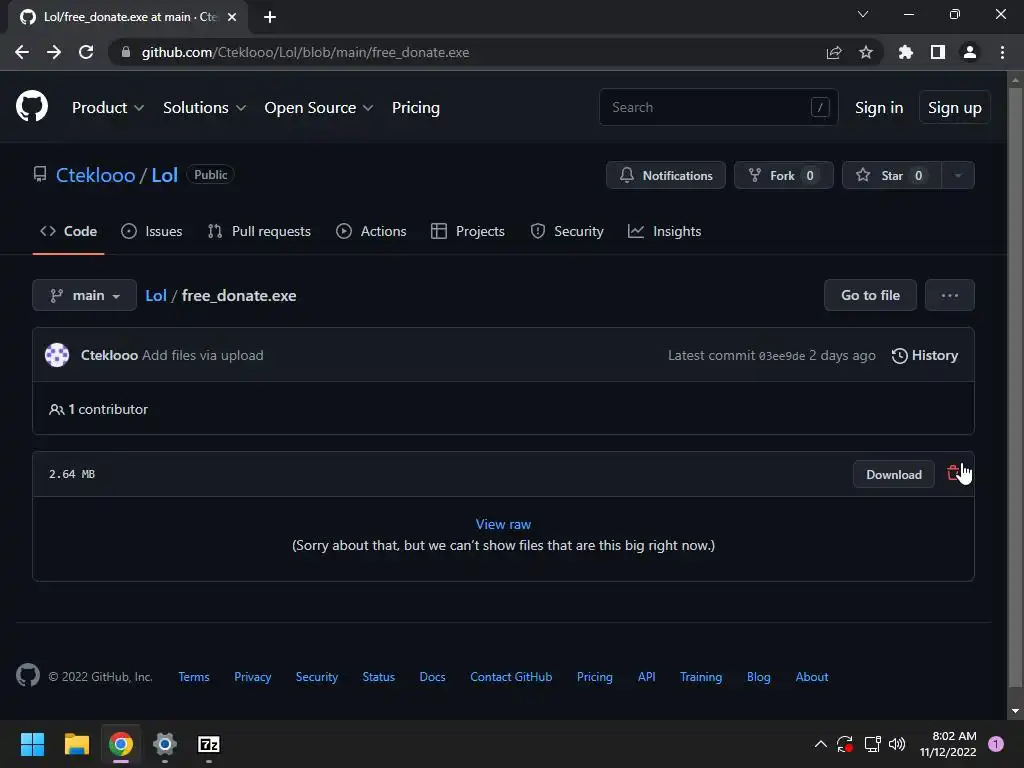Screen dimensions: 1024x768
Task: Click the View raw link
Action: (503, 524)
